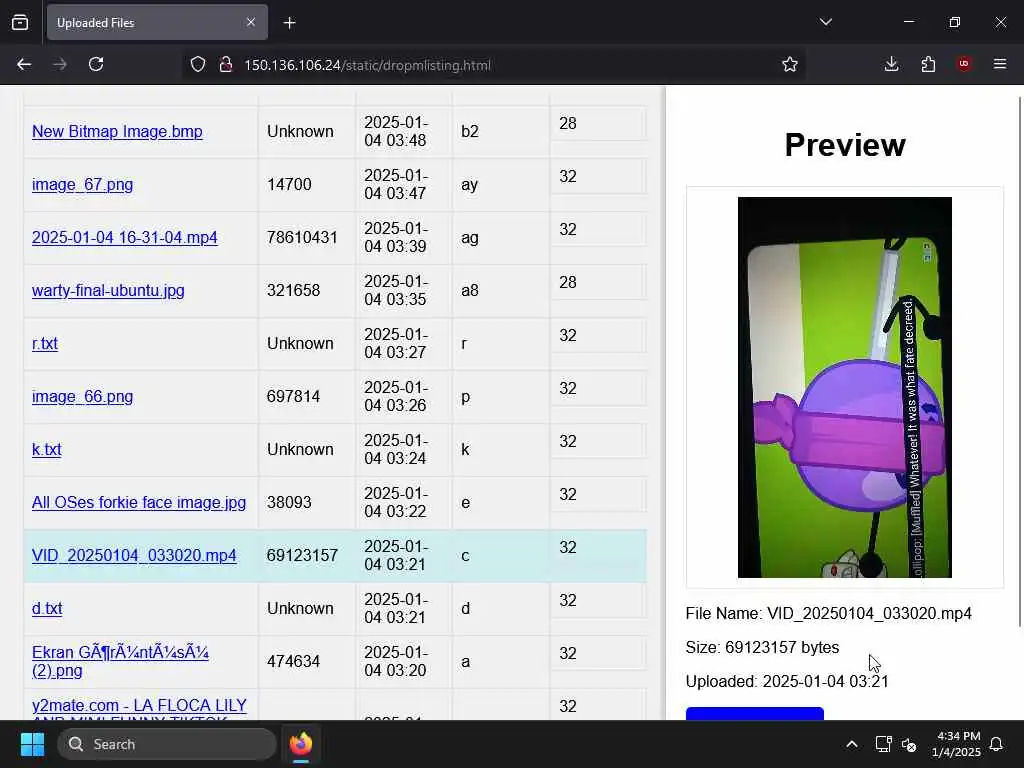Image resolution: width=1024 pixels, height=768 pixels.
Task: Open d.txt file link
Action: tap(47, 608)
